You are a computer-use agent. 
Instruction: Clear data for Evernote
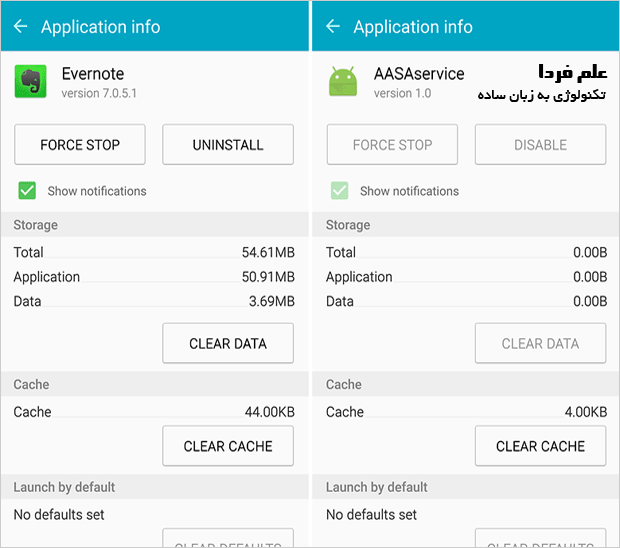point(228,343)
